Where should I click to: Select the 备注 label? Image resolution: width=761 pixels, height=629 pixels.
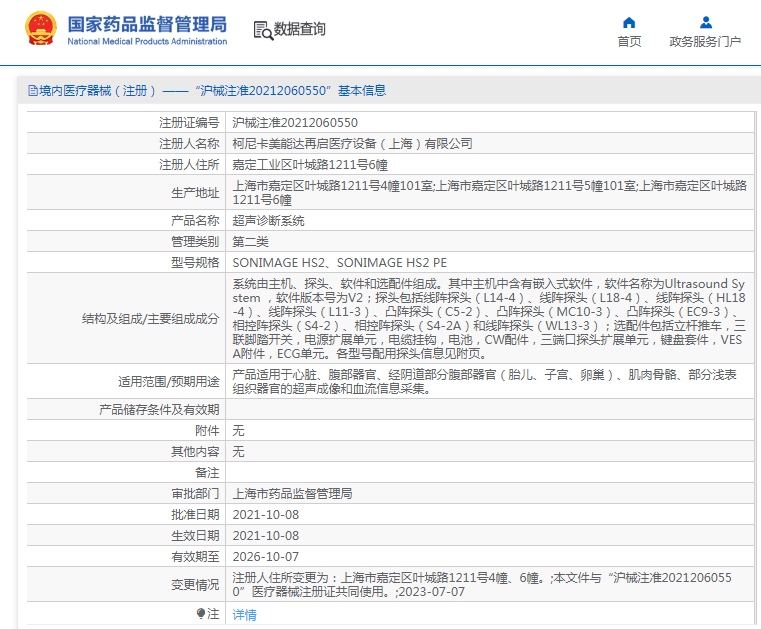coord(207,473)
